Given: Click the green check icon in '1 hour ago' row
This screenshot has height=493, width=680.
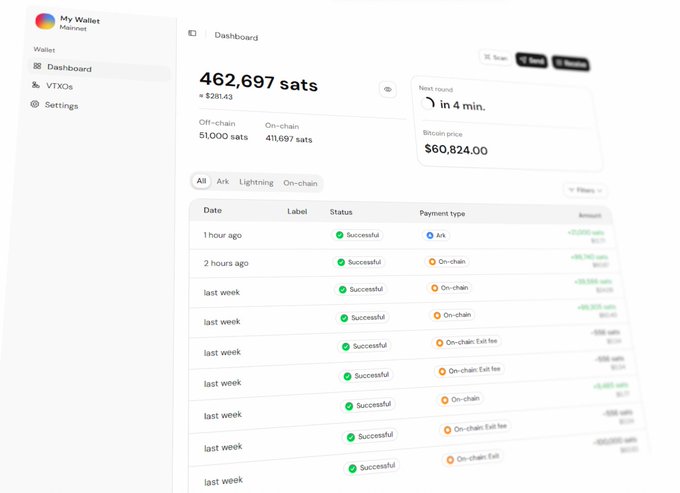Looking at the screenshot, I should (340, 235).
